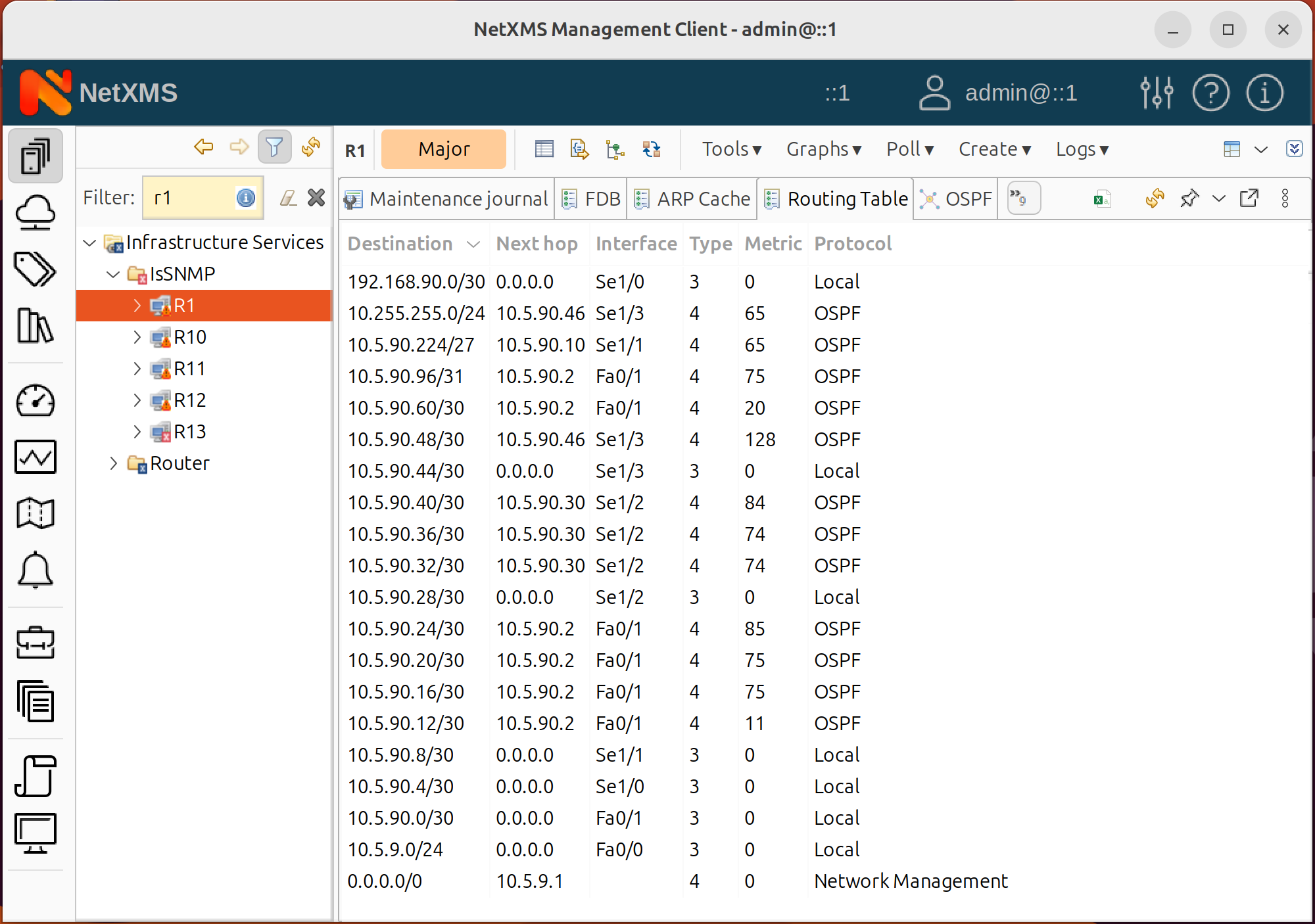Open the Tools dropdown menu
Image resolution: width=1315 pixels, height=924 pixels.
[731, 149]
